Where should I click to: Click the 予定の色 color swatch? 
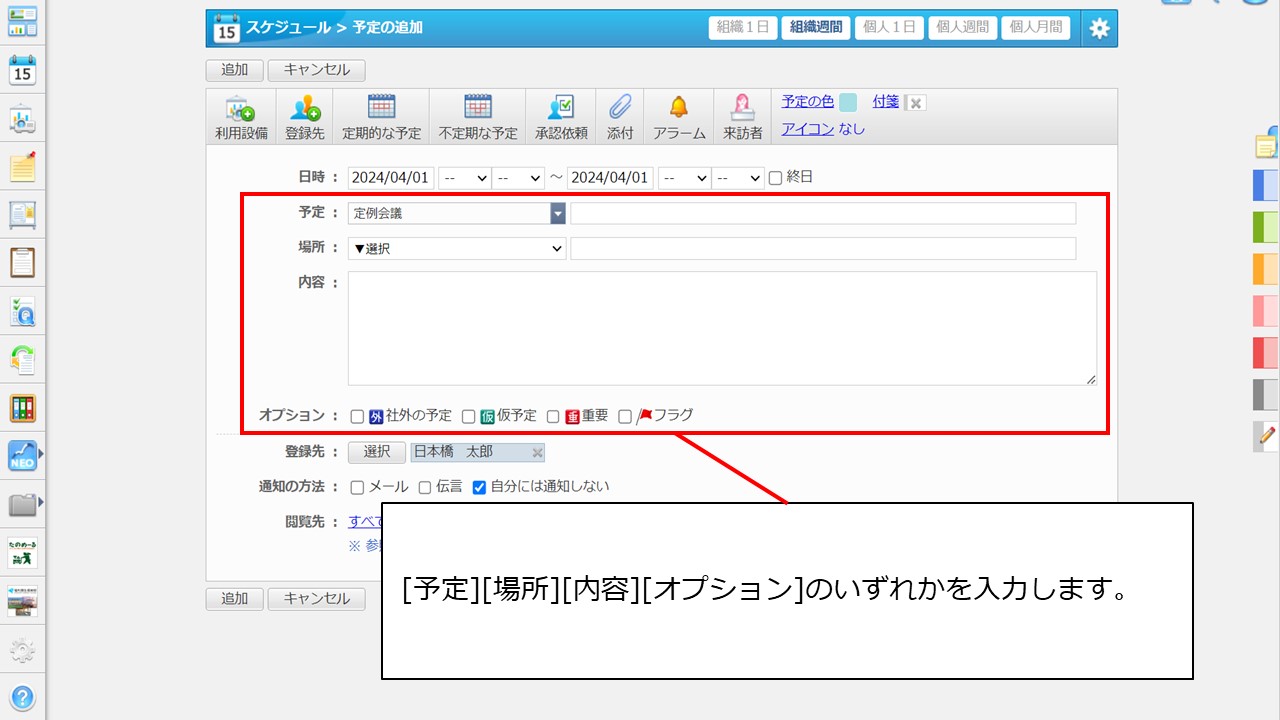[848, 102]
